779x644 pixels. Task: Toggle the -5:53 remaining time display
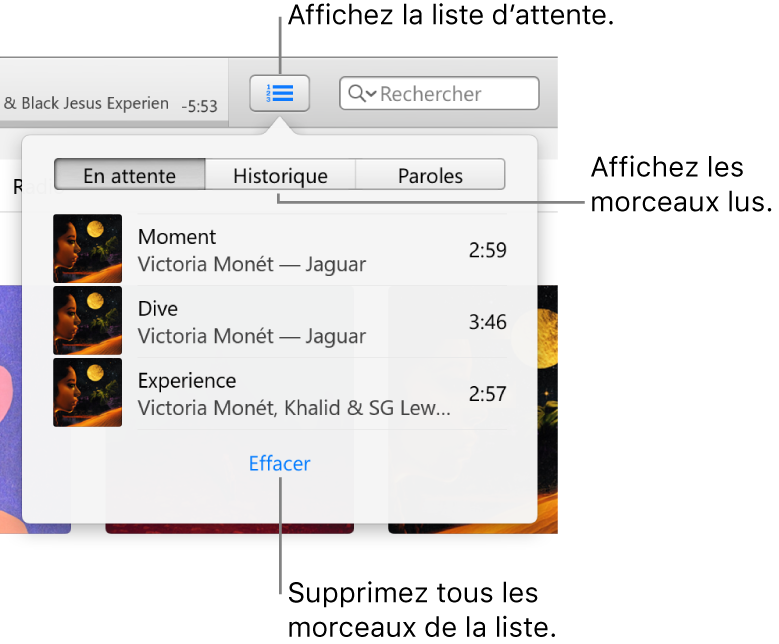click(x=199, y=105)
